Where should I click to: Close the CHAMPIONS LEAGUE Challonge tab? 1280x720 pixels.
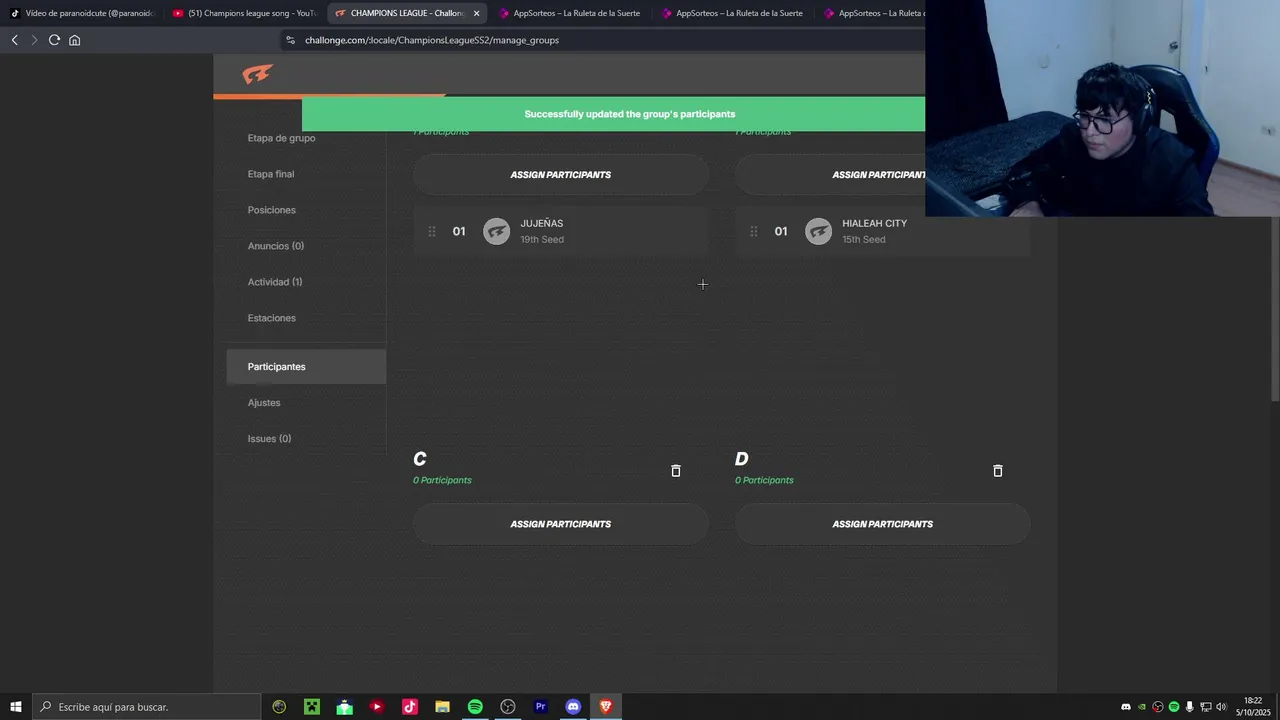tap(476, 13)
